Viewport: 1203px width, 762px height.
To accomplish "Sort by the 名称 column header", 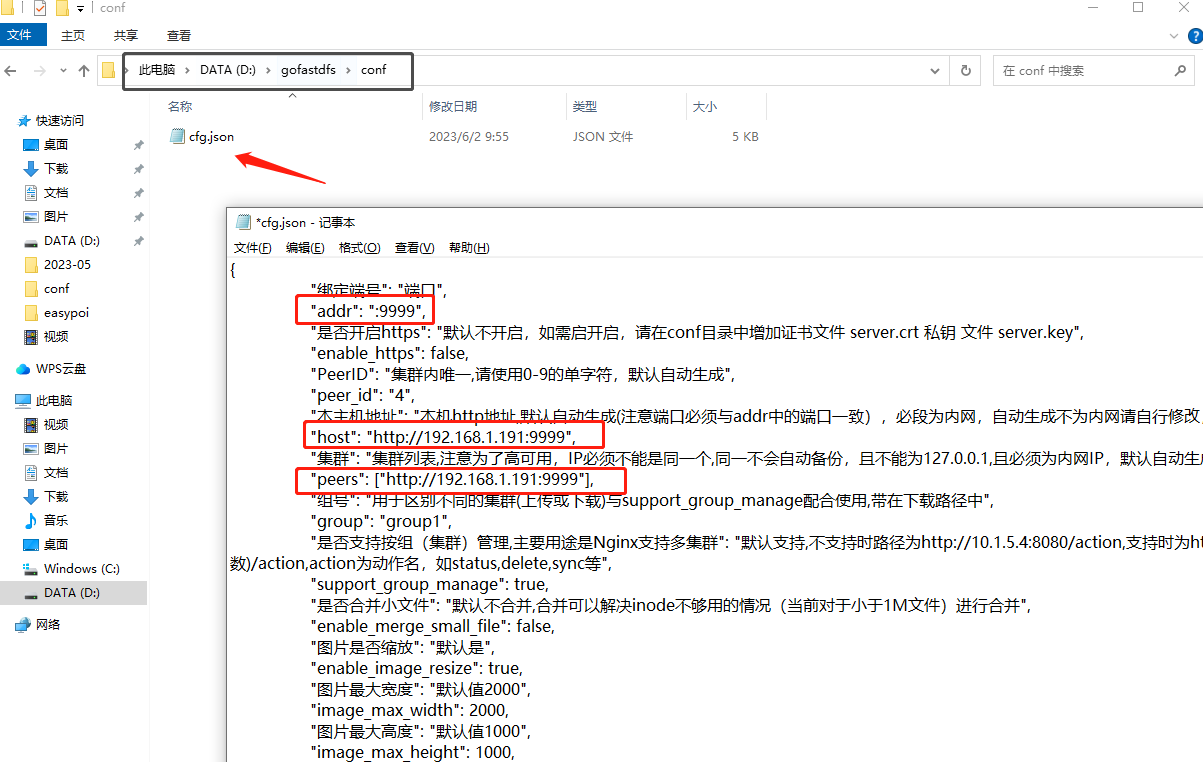I will [x=180, y=106].
